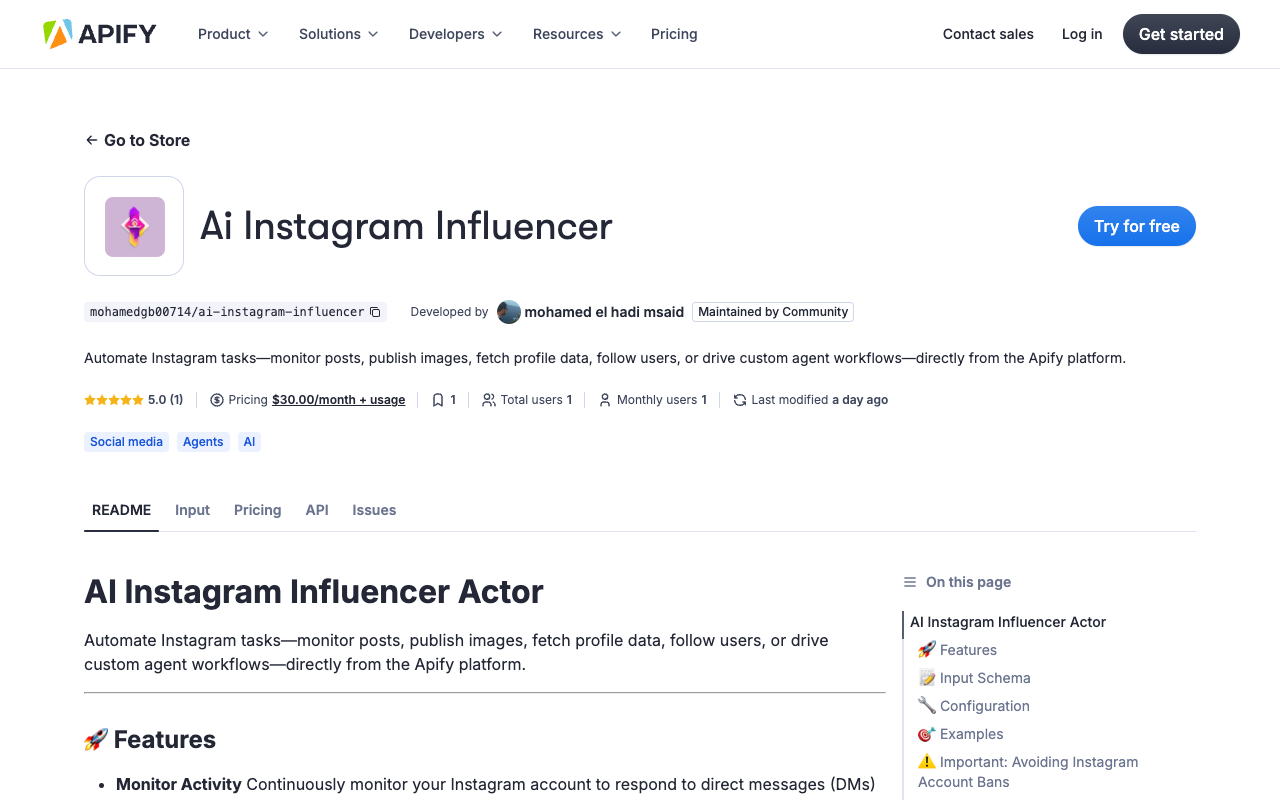1280x800 pixels.
Task: Click the bookmark icon showing 1
Action: coord(438,400)
